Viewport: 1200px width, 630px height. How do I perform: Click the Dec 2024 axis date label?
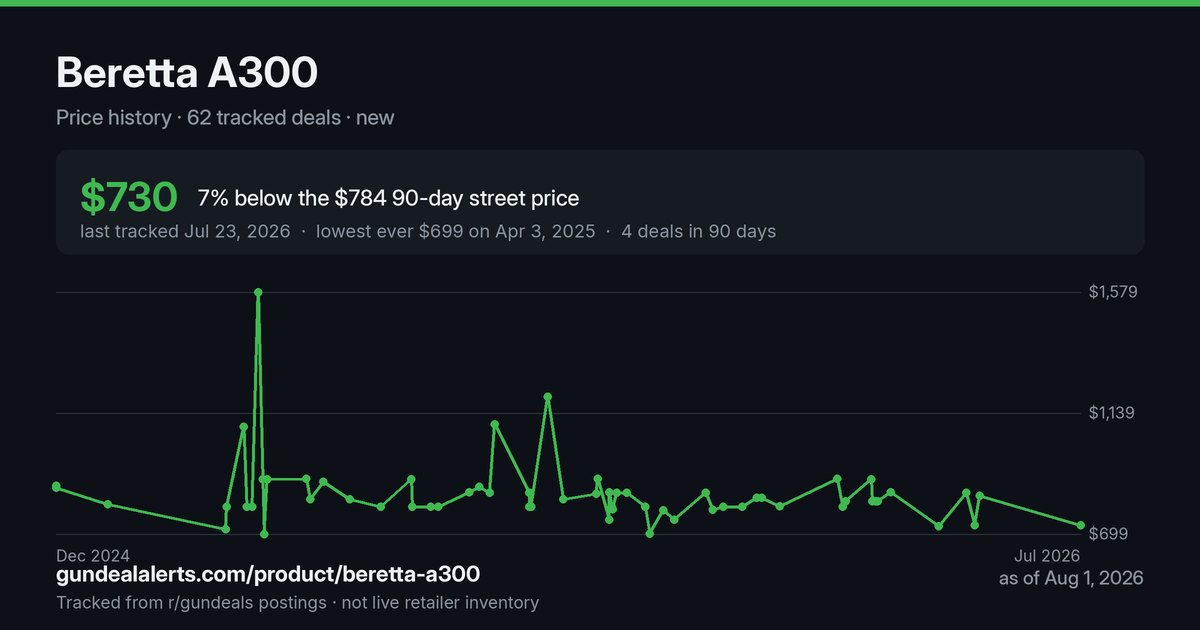(93, 555)
